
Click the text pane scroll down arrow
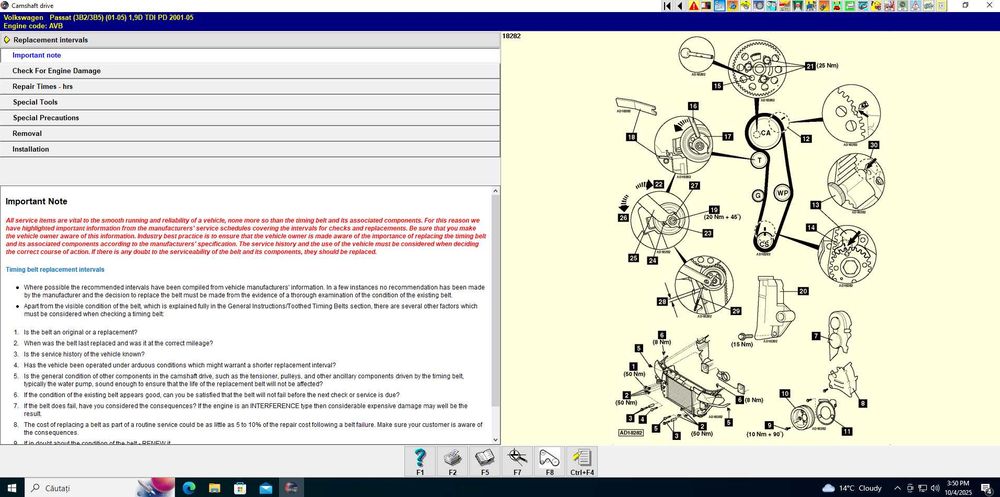(496, 440)
